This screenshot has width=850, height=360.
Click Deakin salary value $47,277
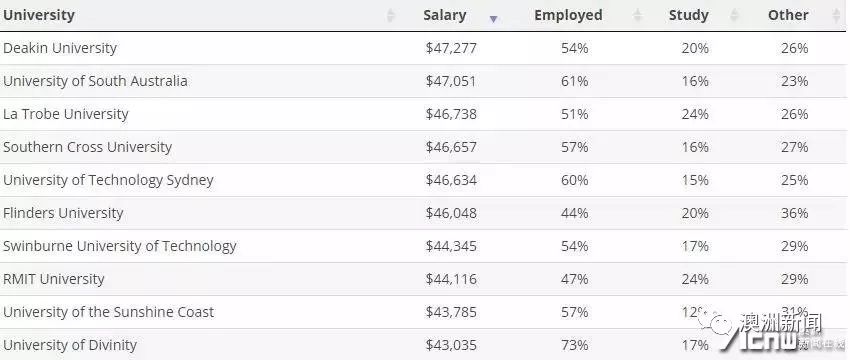[451, 48]
